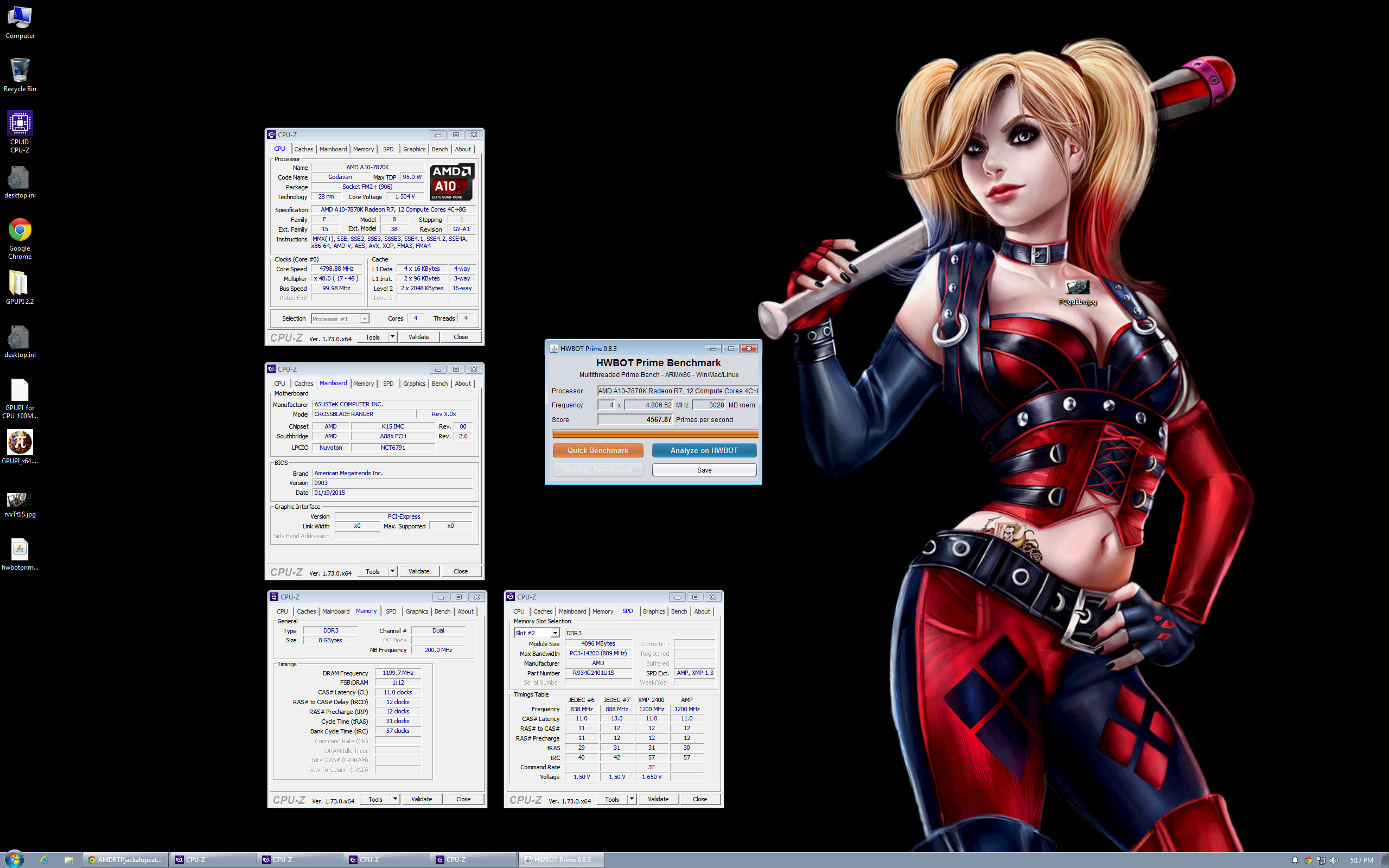Screen dimensions: 1389x868
Task: Open the Computer desktop icon
Action: (20, 23)
